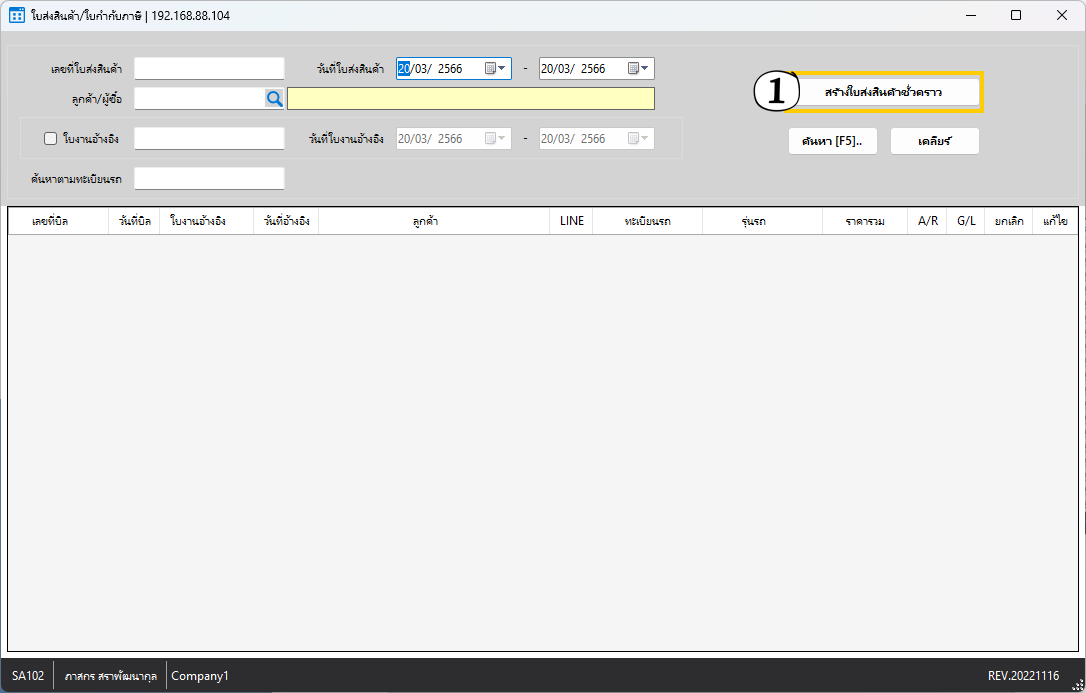Screen dimensions: 1086x693
Task: Click the ราคารวม column header
Action: point(864,221)
